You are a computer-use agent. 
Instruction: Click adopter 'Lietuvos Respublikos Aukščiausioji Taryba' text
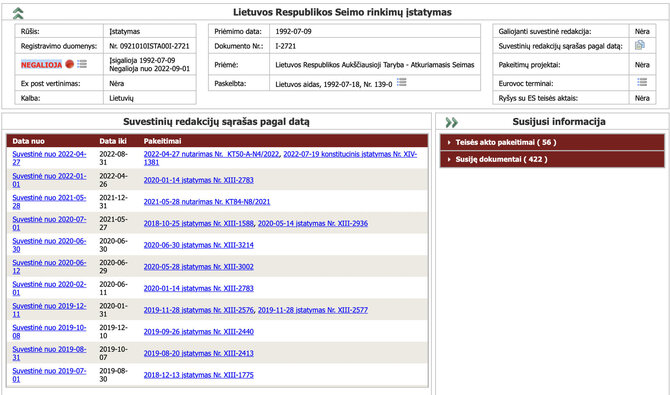(340, 65)
